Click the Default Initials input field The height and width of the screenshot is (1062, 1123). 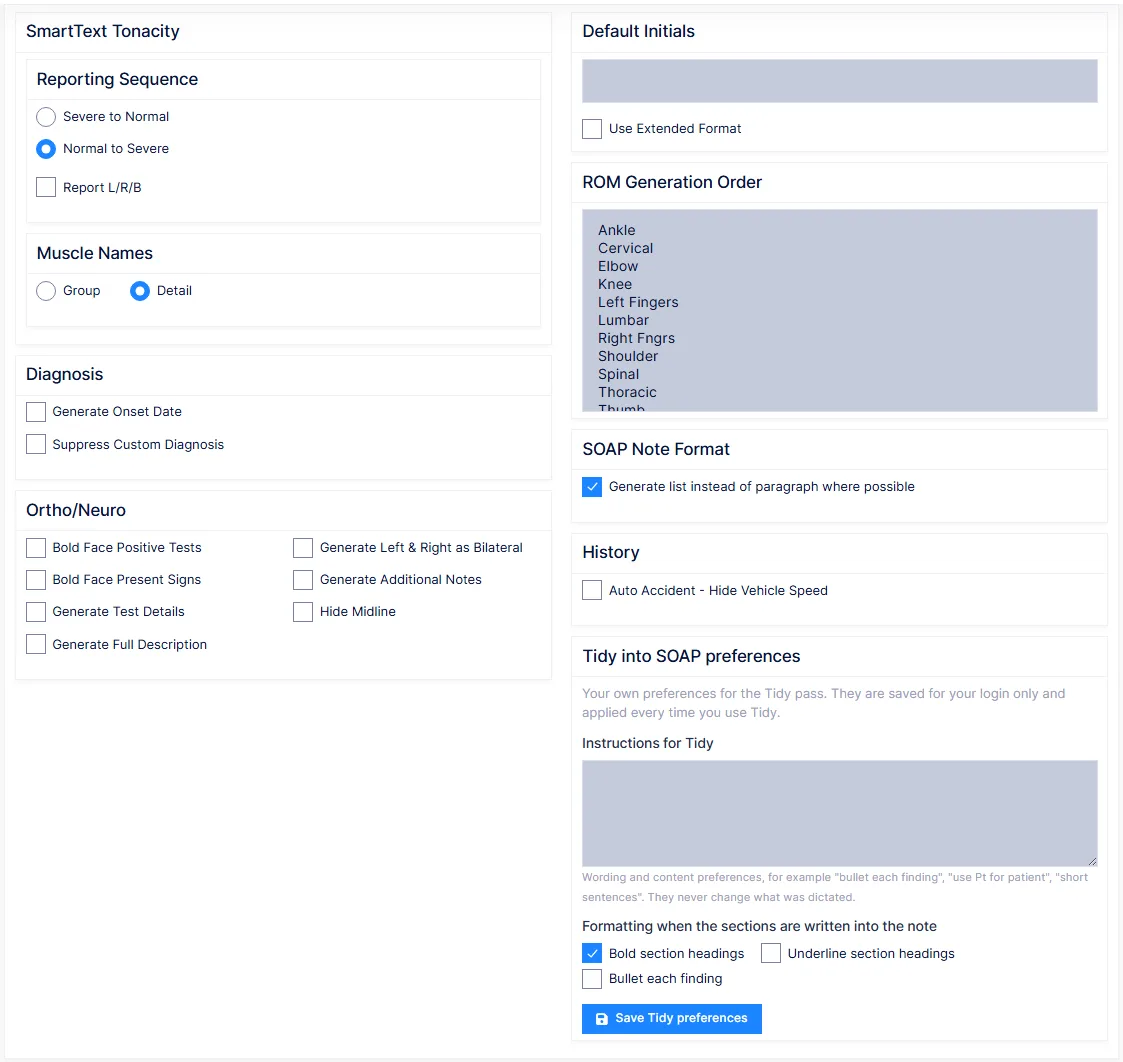click(x=839, y=81)
